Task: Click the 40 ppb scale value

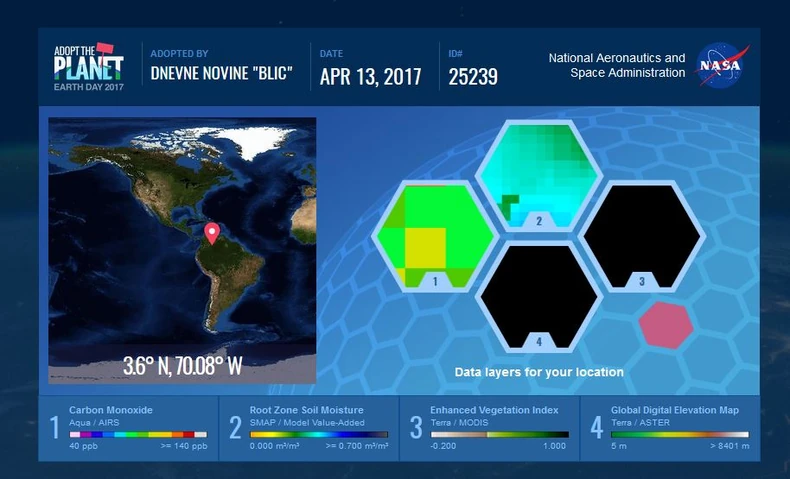Action: [x=83, y=446]
